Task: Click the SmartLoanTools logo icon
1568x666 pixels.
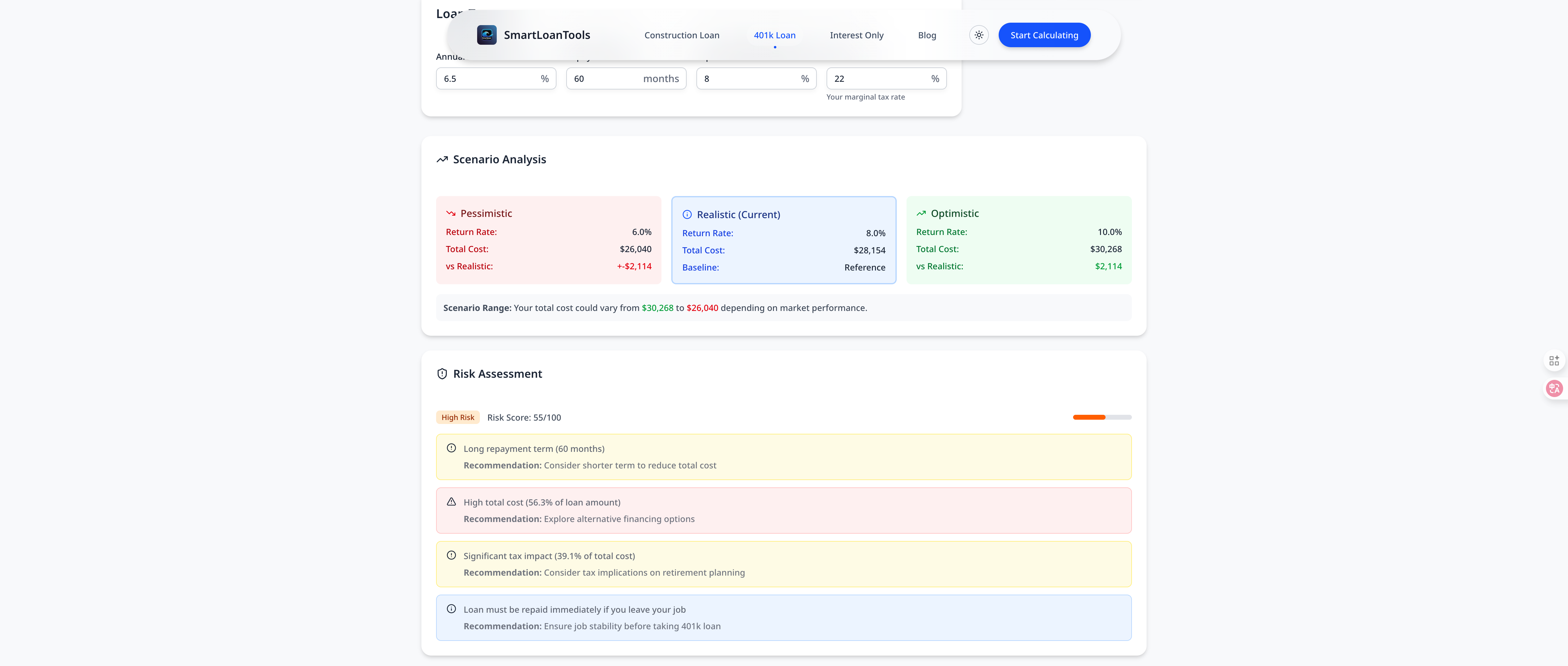Action: (486, 35)
